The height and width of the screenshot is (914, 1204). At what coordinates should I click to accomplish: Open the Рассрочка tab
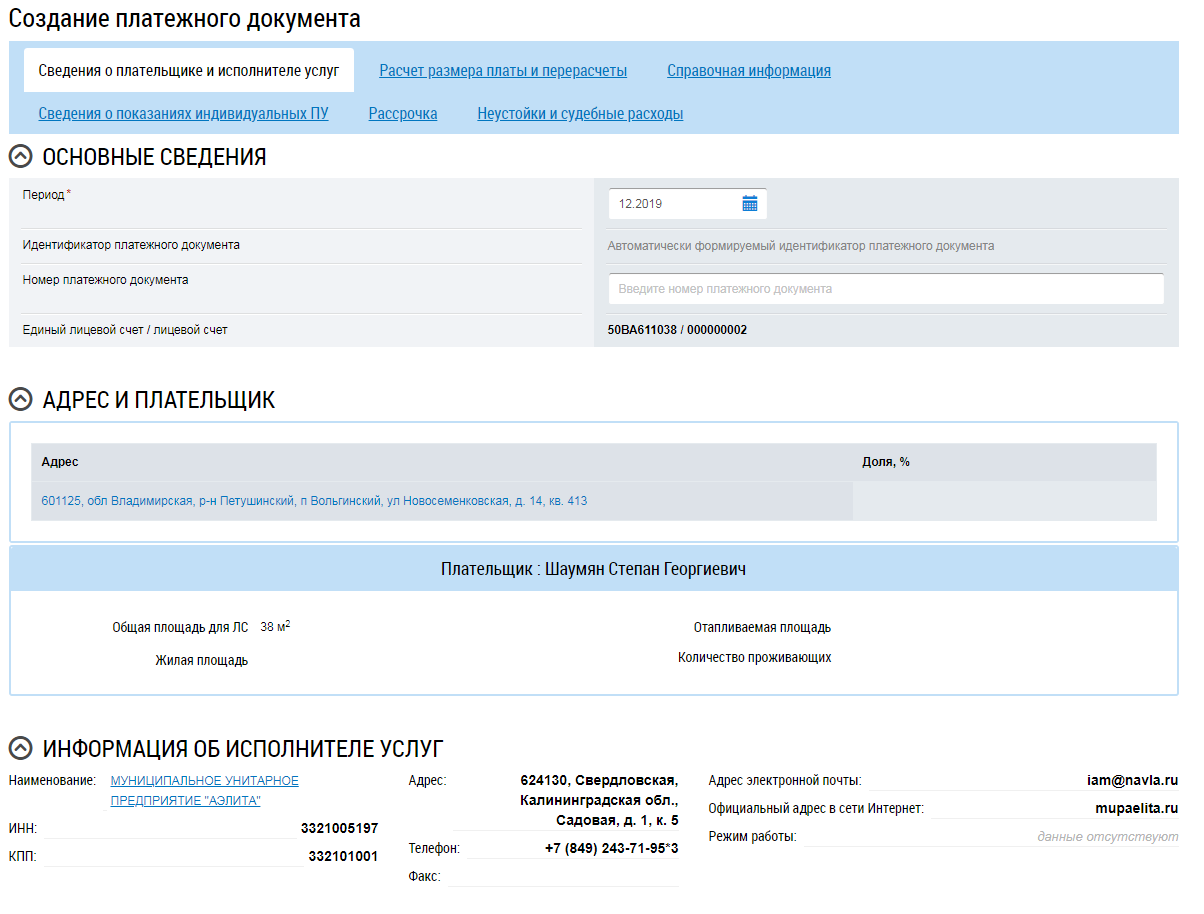(x=403, y=114)
